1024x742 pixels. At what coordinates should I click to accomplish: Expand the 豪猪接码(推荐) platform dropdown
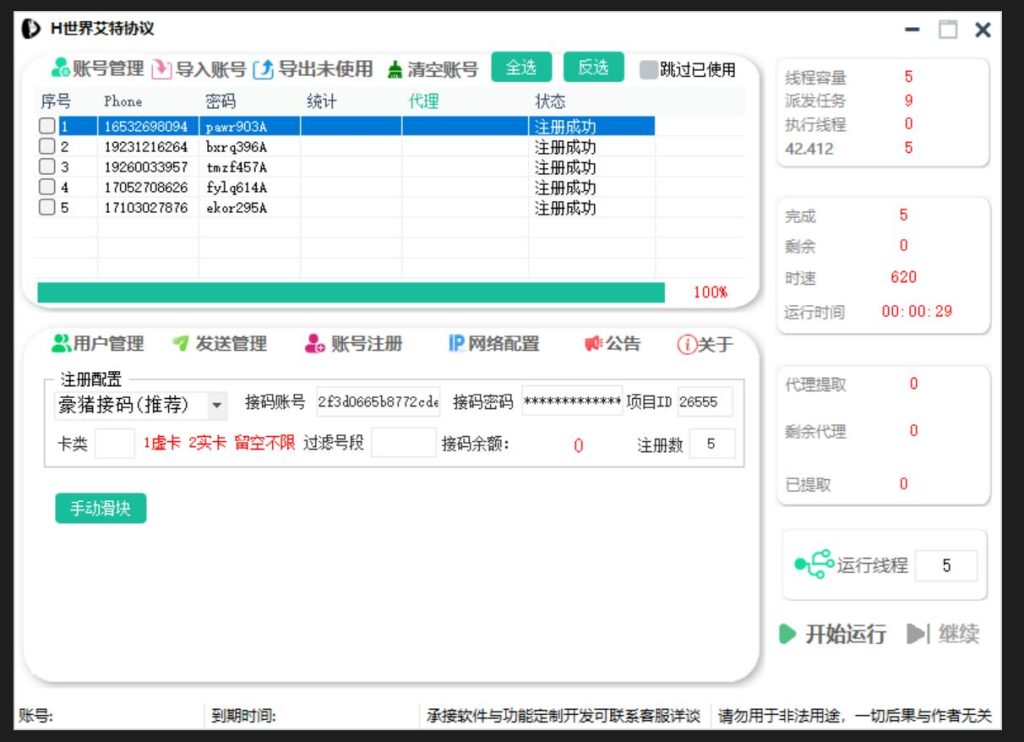[x=217, y=405]
